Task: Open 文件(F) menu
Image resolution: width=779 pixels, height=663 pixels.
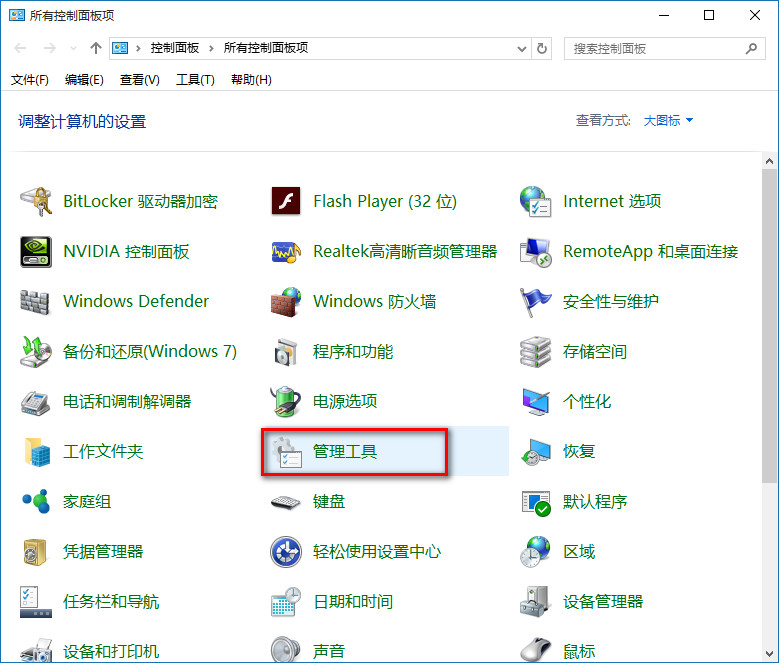Action: [30, 80]
